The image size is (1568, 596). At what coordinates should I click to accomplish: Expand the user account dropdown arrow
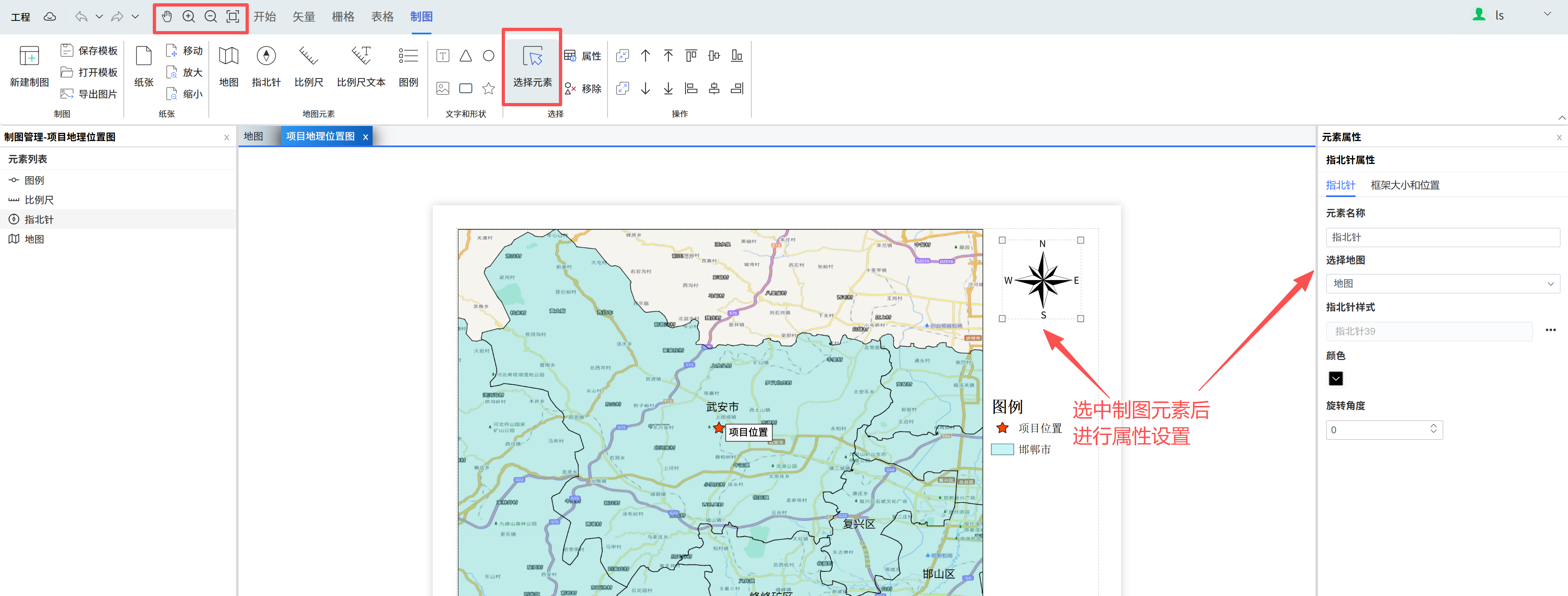point(1547,14)
